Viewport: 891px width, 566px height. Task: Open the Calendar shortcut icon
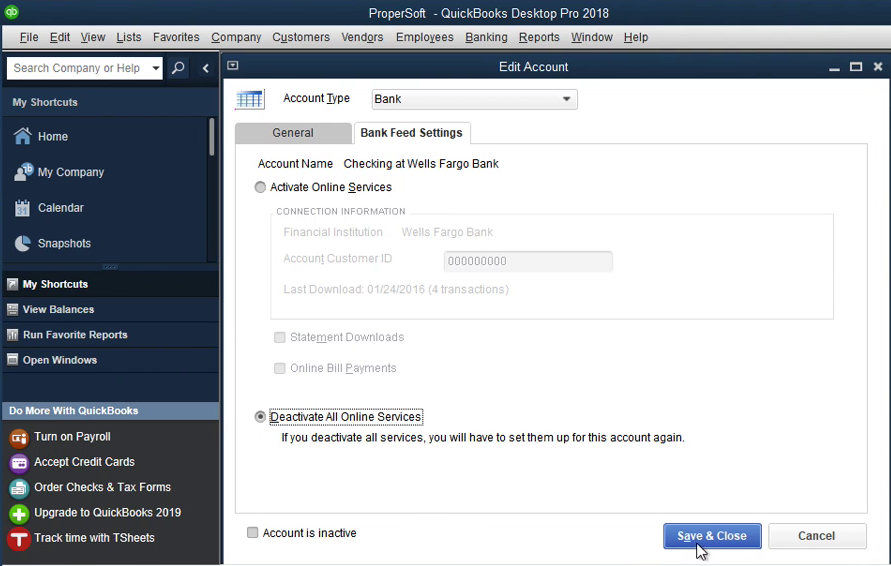[22, 208]
